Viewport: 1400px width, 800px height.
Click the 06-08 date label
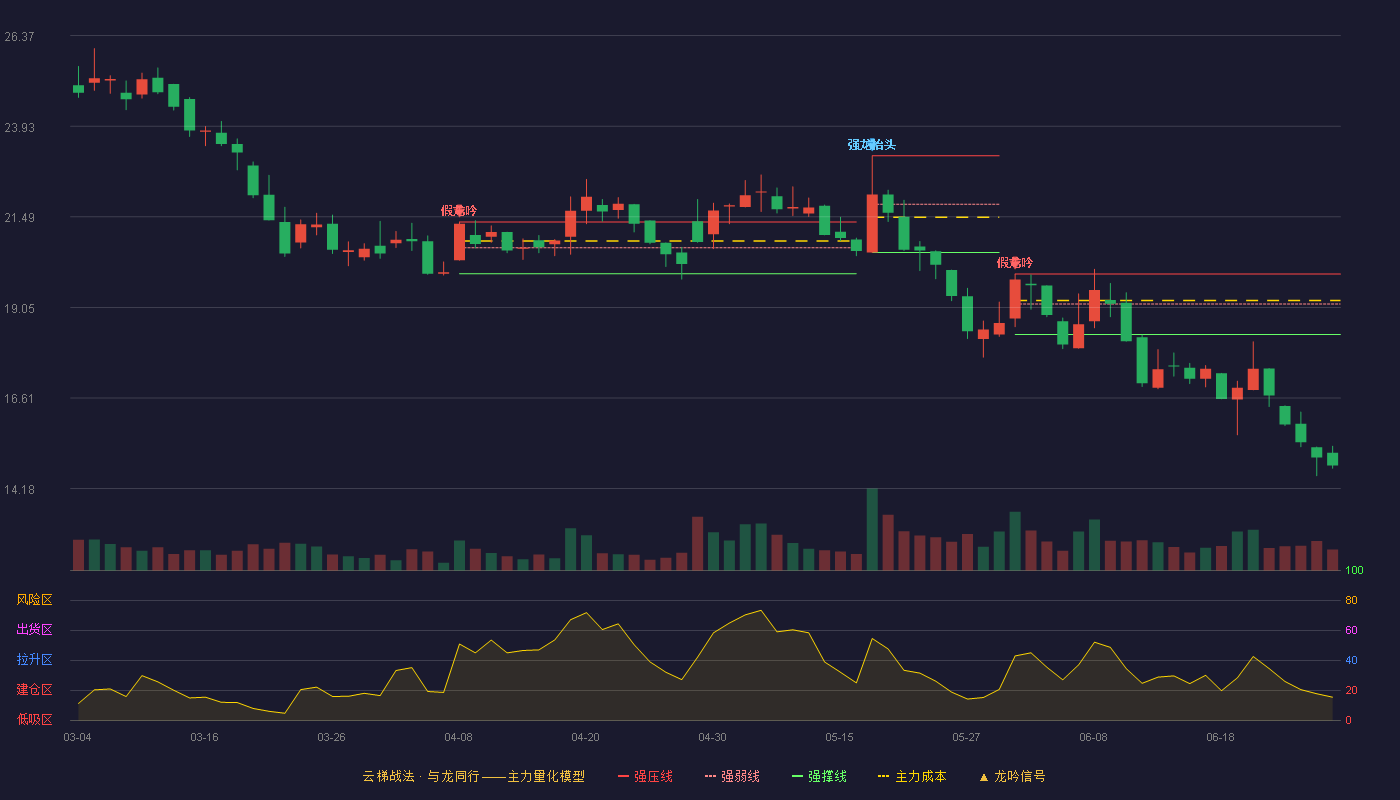(1093, 737)
